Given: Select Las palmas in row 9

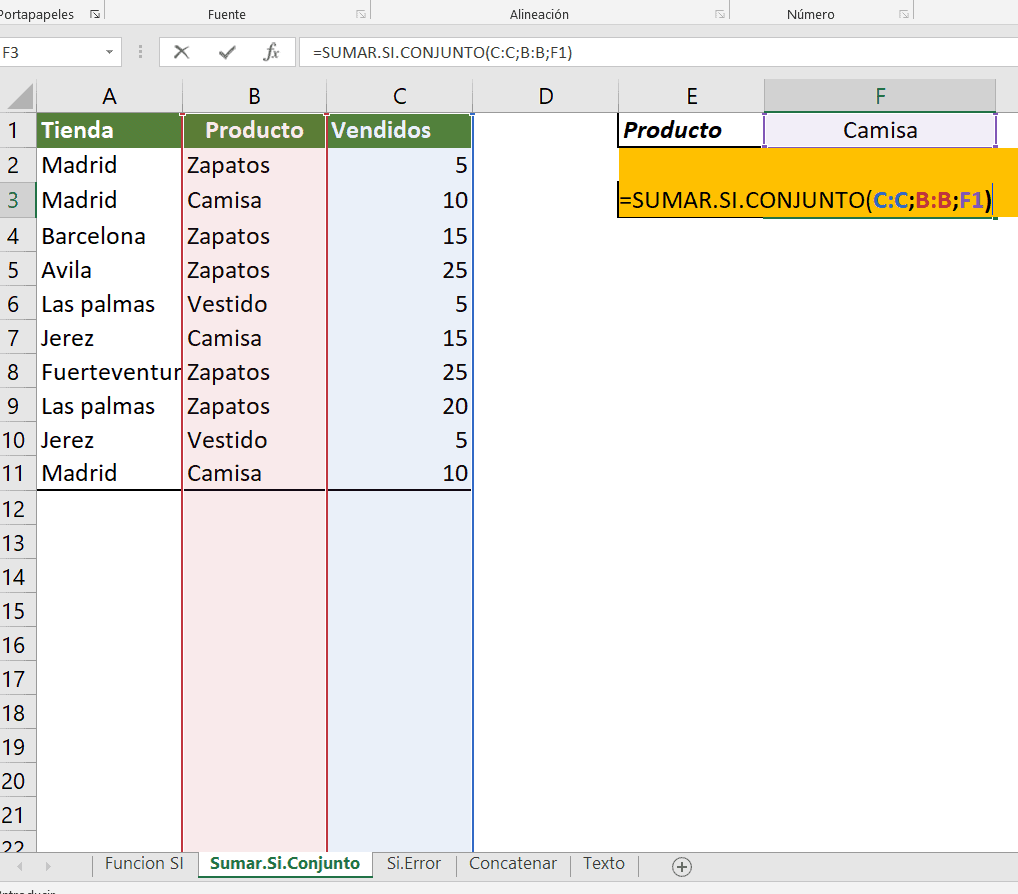Looking at the screenshot, I should pos(109,406).
